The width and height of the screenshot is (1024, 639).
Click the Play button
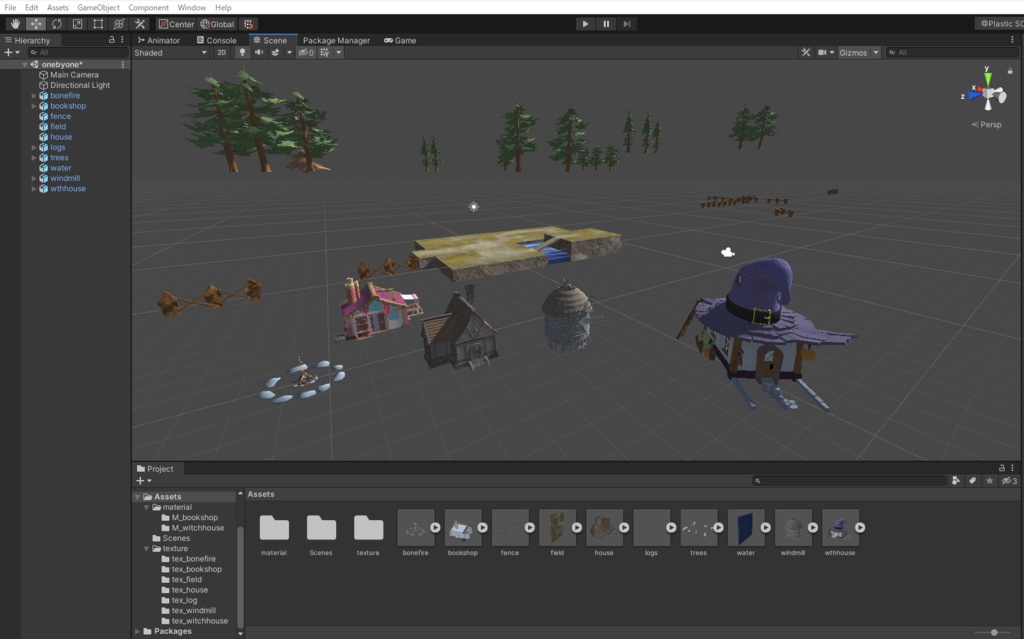pos(585,24)
